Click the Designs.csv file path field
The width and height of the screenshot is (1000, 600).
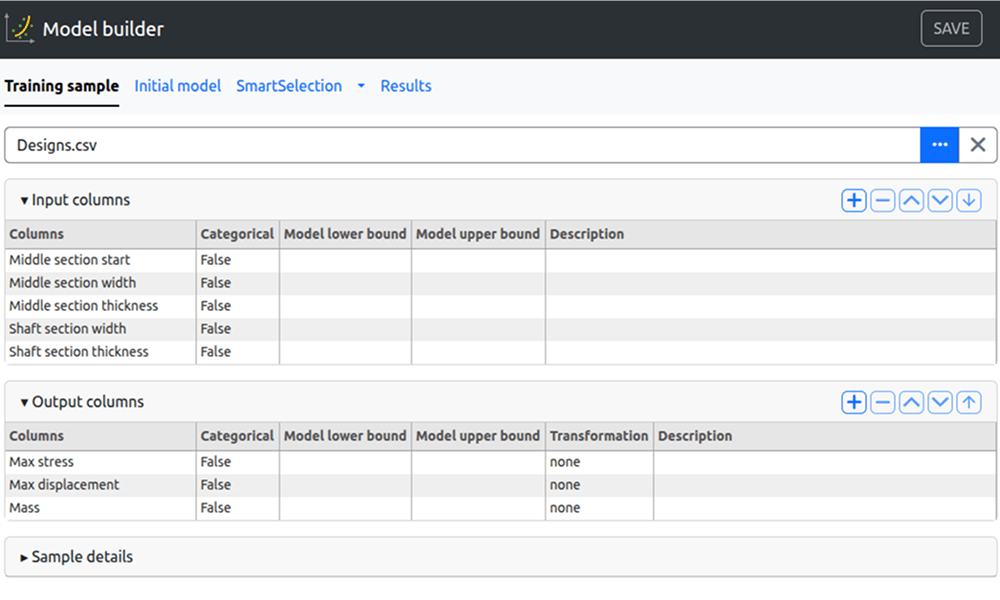(x=460, y=145)
